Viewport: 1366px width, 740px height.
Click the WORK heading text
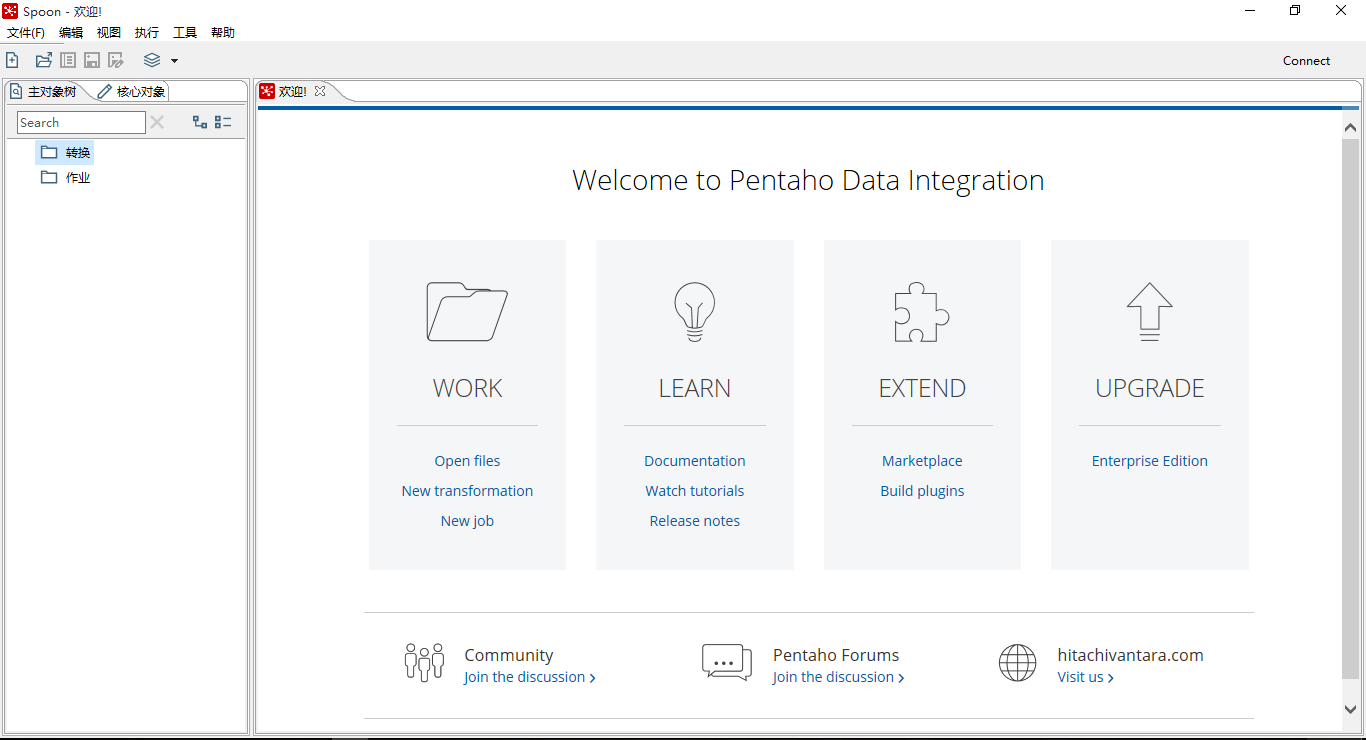[x=467, y=388]
